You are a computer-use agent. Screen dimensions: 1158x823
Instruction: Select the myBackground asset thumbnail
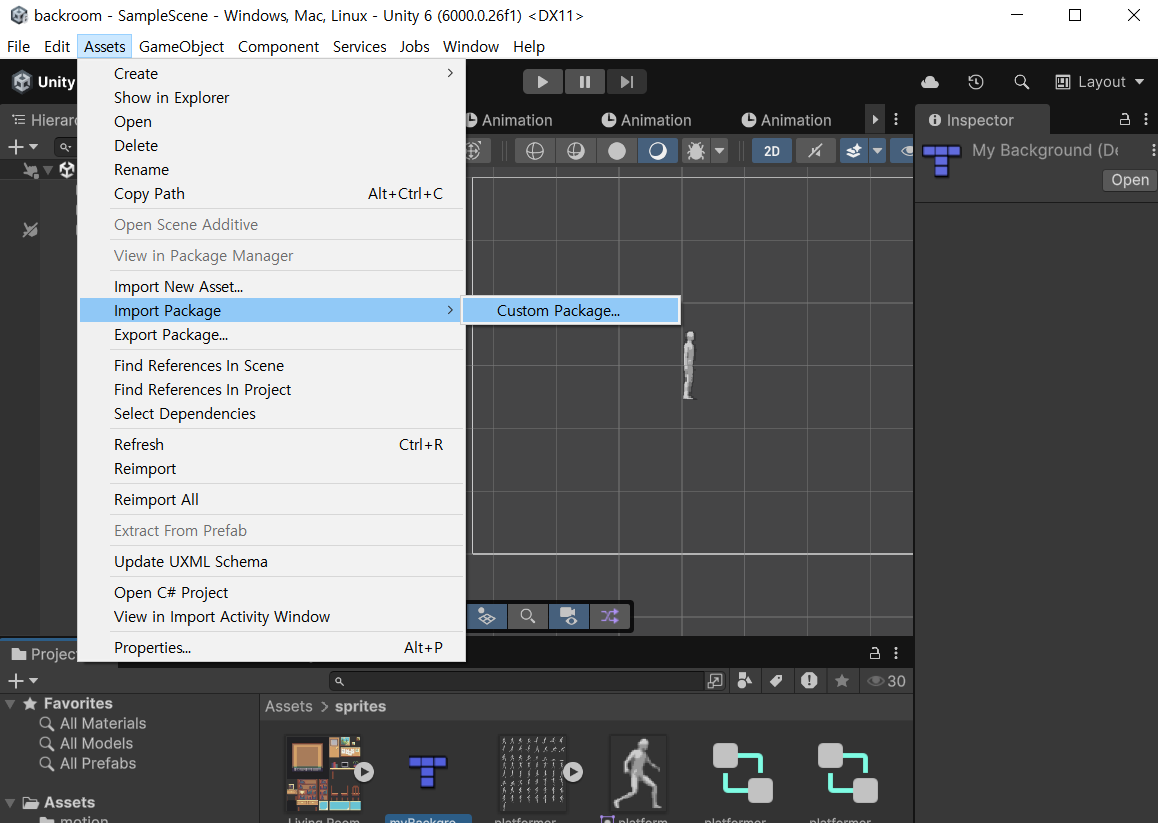point(428,773)
